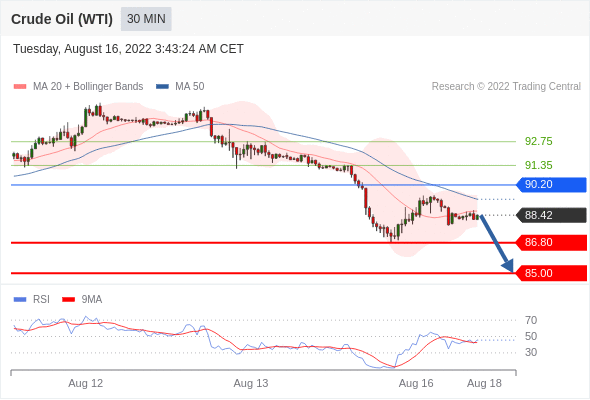The image size is (590, 400).
Task: Click the blue downward forecast arrow head
Action: [x=508, y=266]
